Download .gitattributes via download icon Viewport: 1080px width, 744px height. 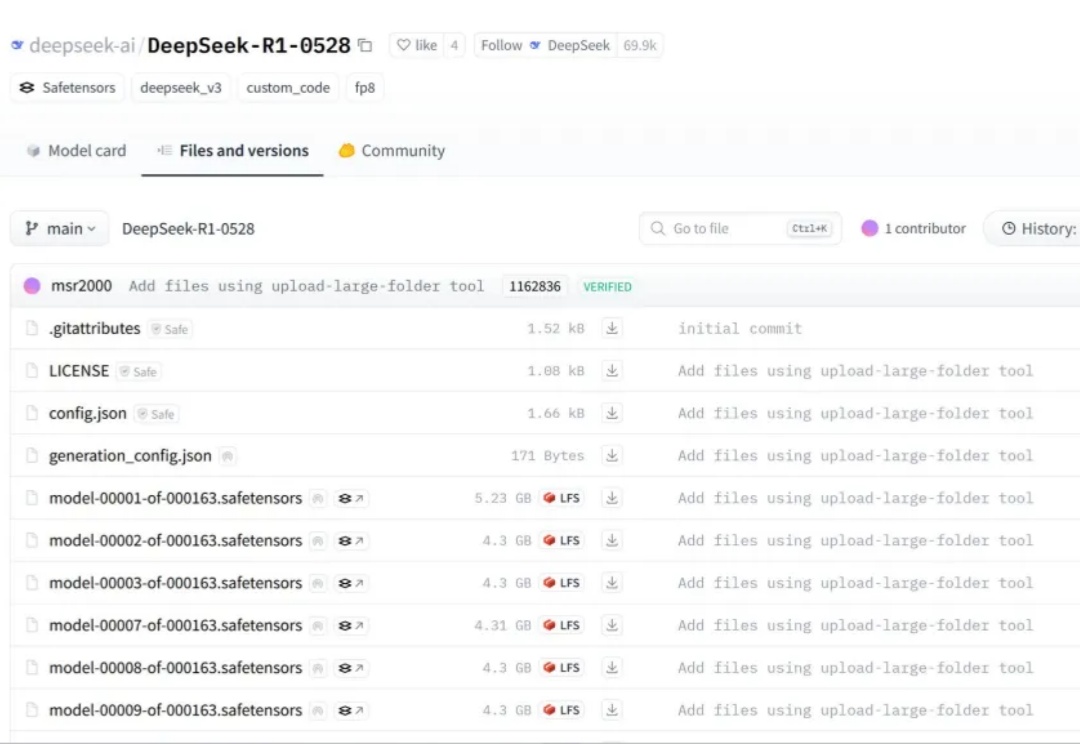point(612,328)
